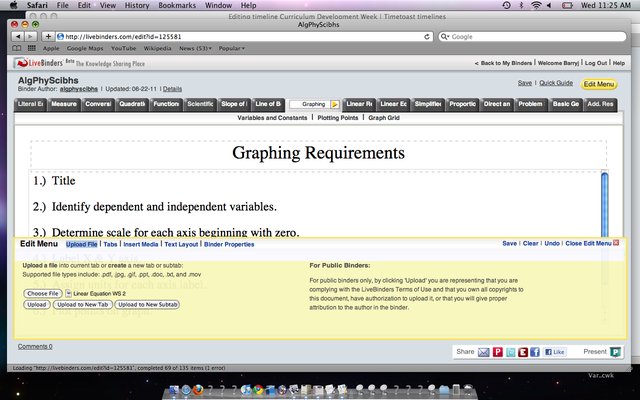
Task: Add bookmark with plus button
Action: (x=48, y=36)
